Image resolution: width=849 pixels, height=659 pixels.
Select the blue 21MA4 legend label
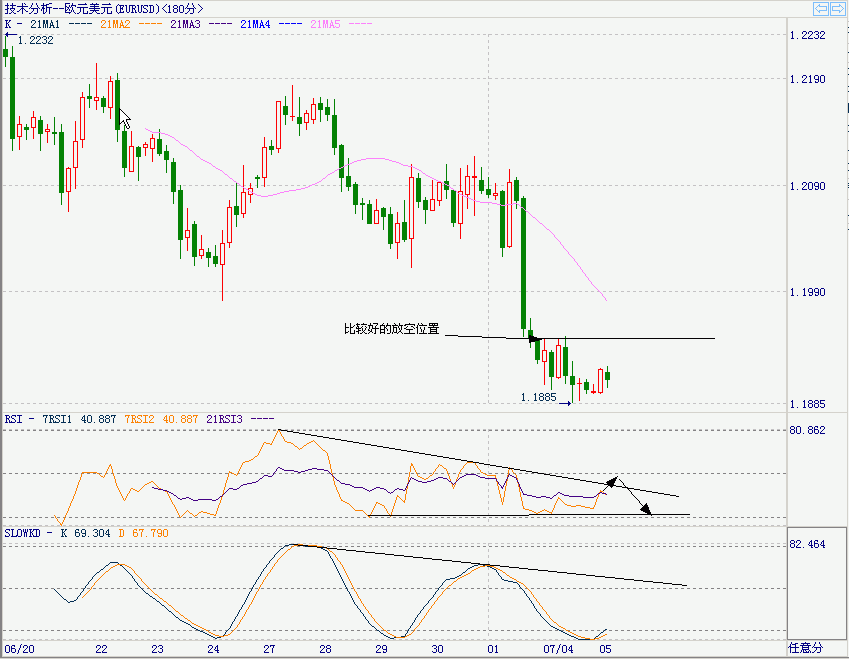point(255,24)
